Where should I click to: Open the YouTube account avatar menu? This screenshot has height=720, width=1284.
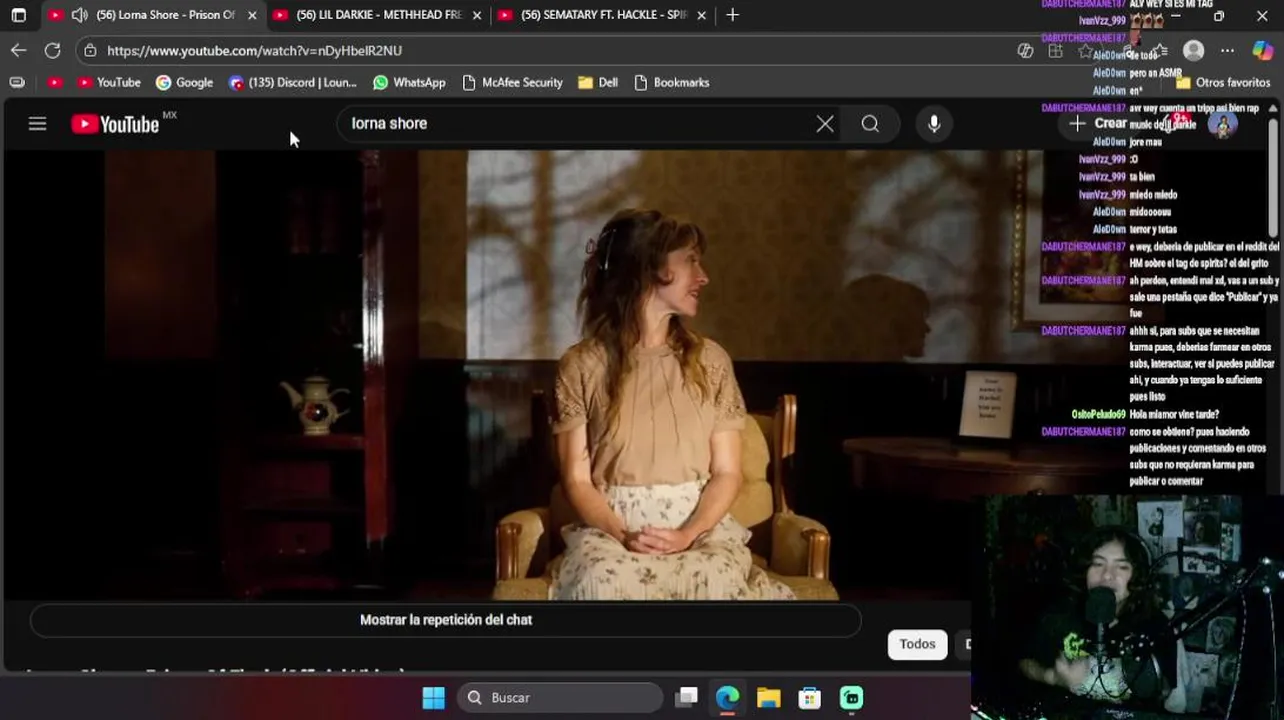click(x=1222, y=124)
